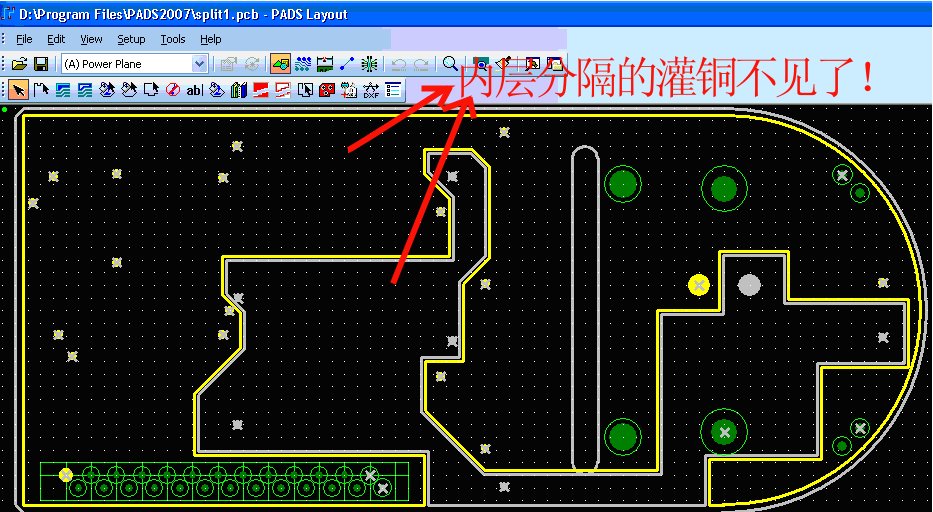Show the Dimensioning Toolbar
The height and width of the screenshot is (512, 933).
(325, 64)
